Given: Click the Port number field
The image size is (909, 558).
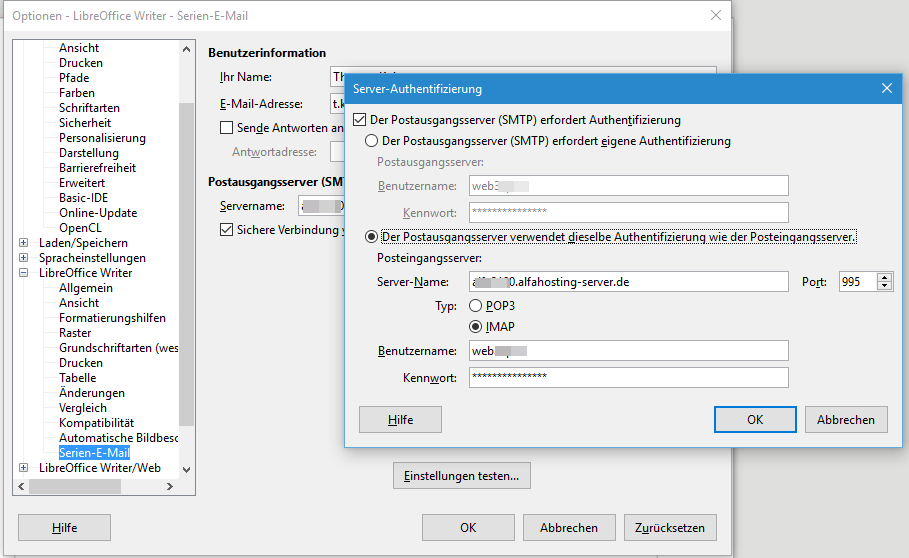Looking at the screenshot, I should click(859, 282).
